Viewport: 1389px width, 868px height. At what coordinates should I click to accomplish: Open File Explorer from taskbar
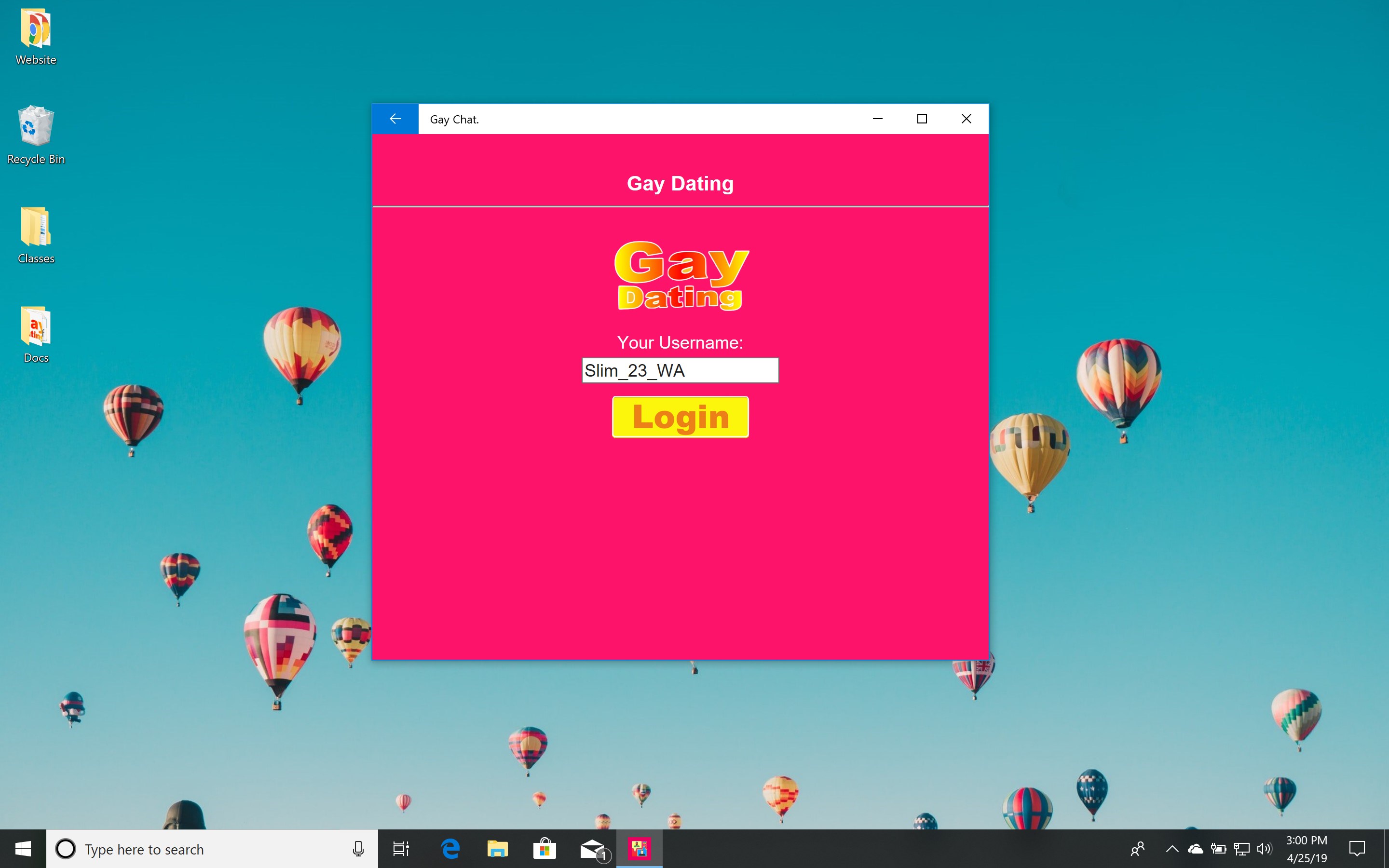point(497,849)
